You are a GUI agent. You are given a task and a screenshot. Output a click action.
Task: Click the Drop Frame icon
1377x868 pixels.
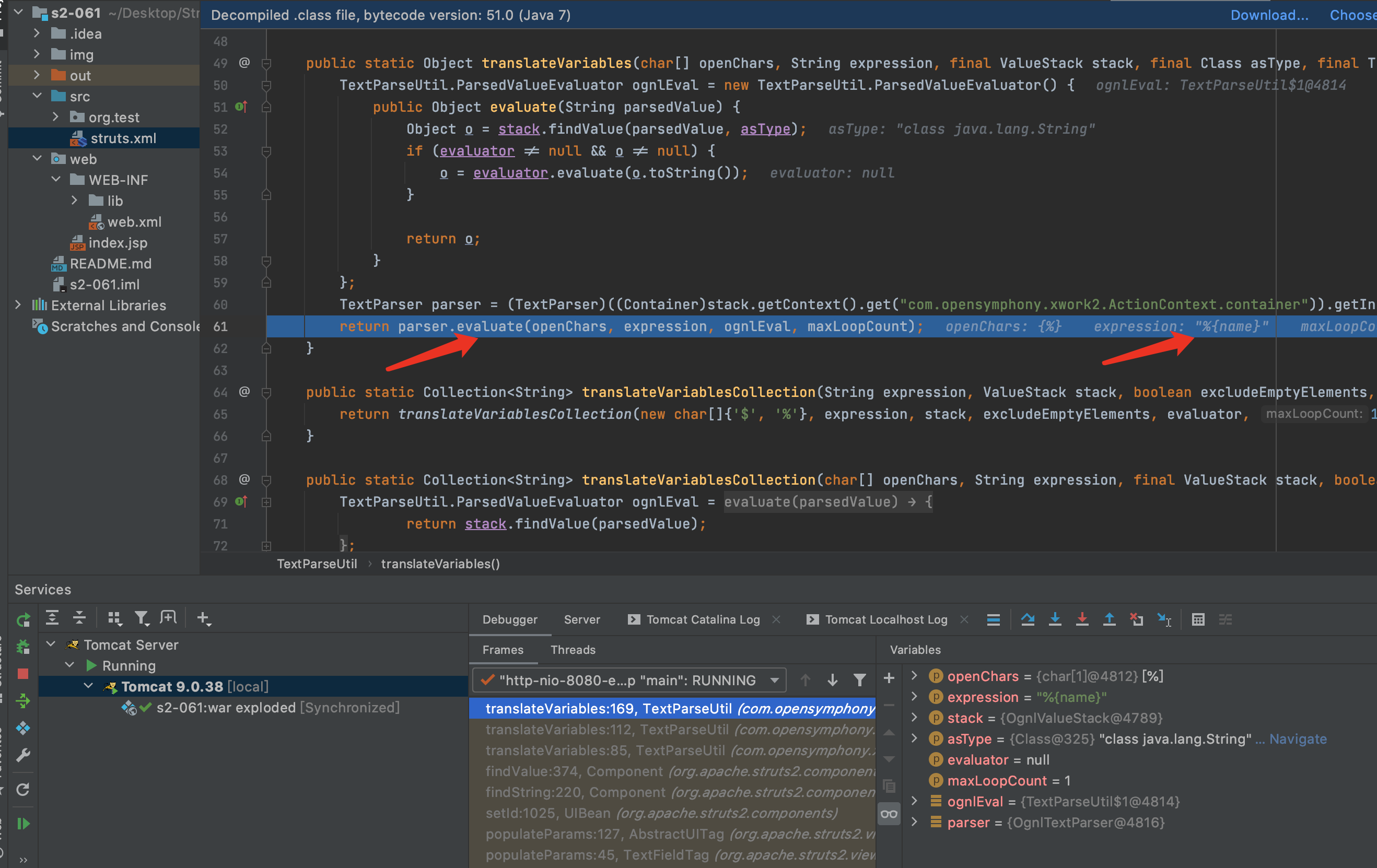1136,619
